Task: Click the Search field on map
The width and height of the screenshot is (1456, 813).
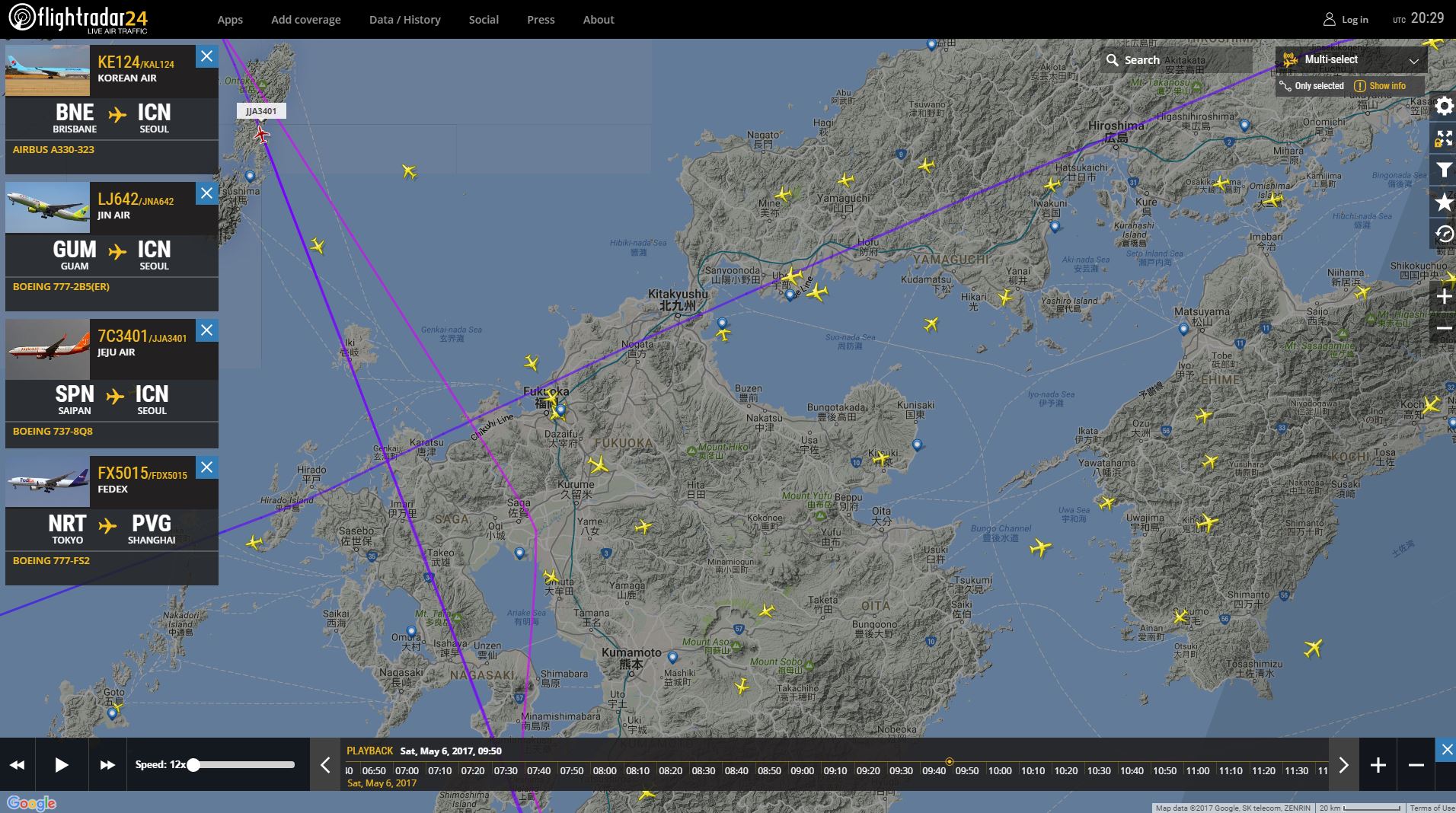Action: pos(1177,60)
